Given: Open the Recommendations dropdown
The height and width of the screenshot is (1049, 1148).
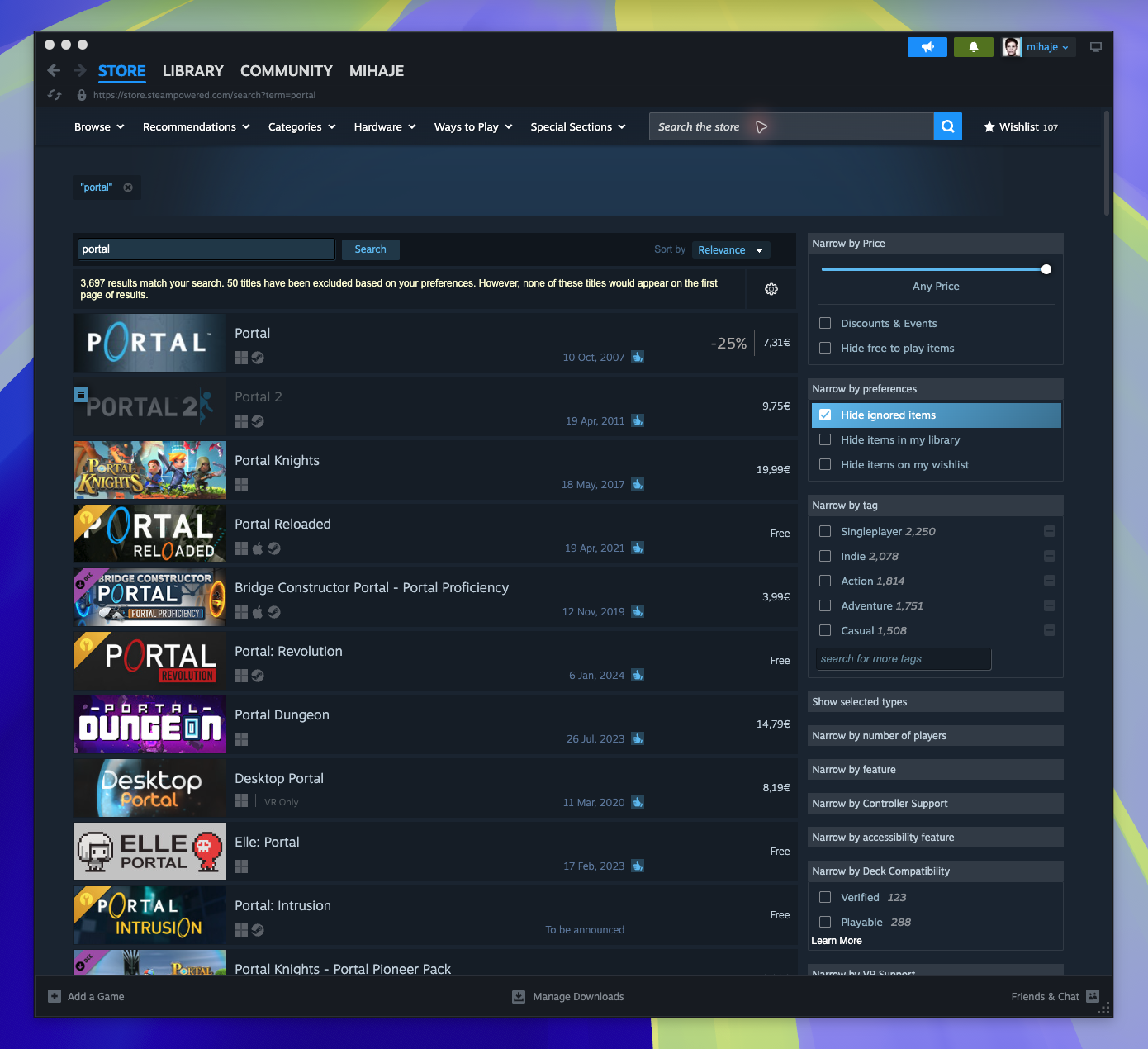Looking at the screenshot, I should pyautogui.click(x=197, y=126).
